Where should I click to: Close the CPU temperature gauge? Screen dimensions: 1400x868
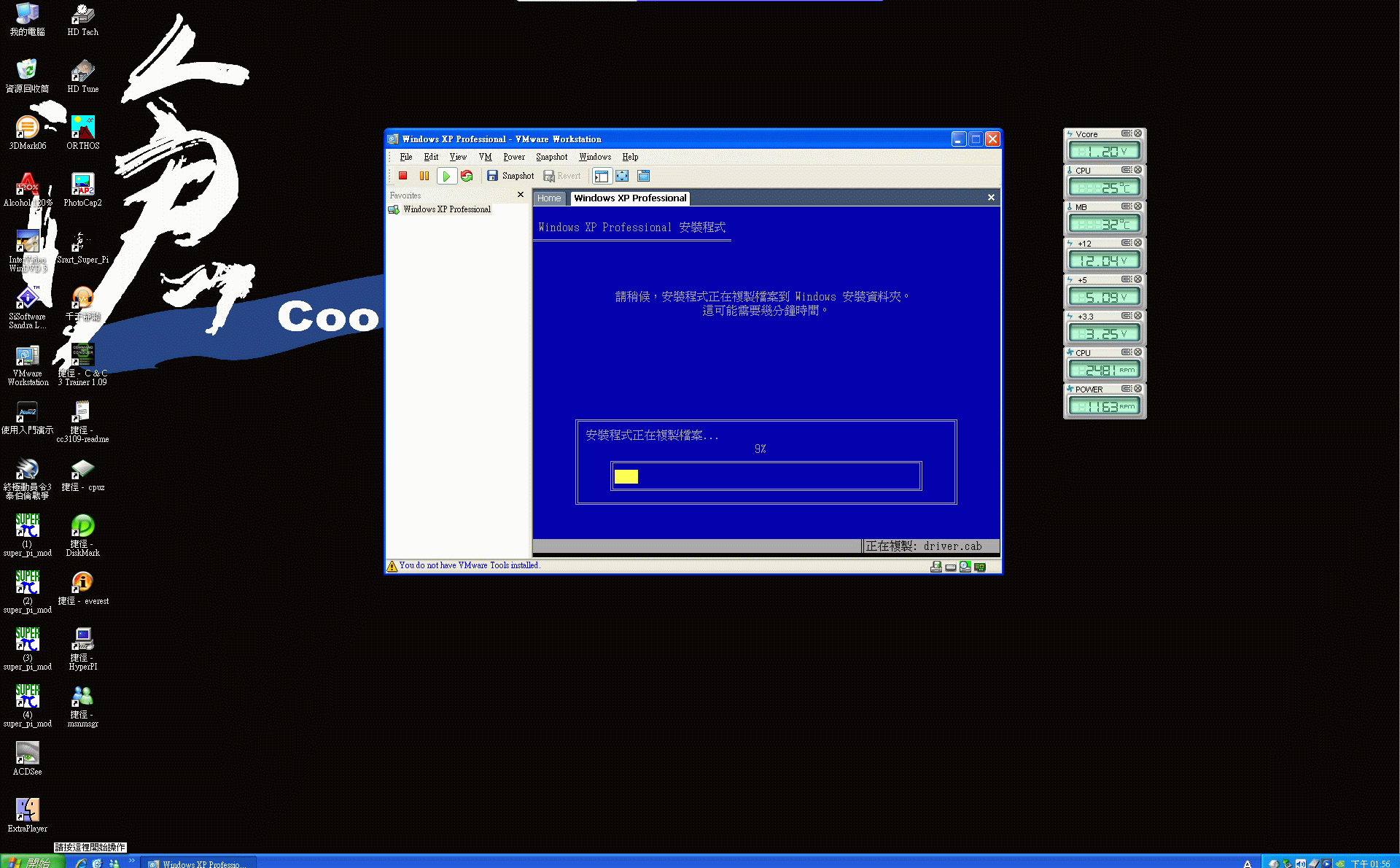tap(1137, 170)
